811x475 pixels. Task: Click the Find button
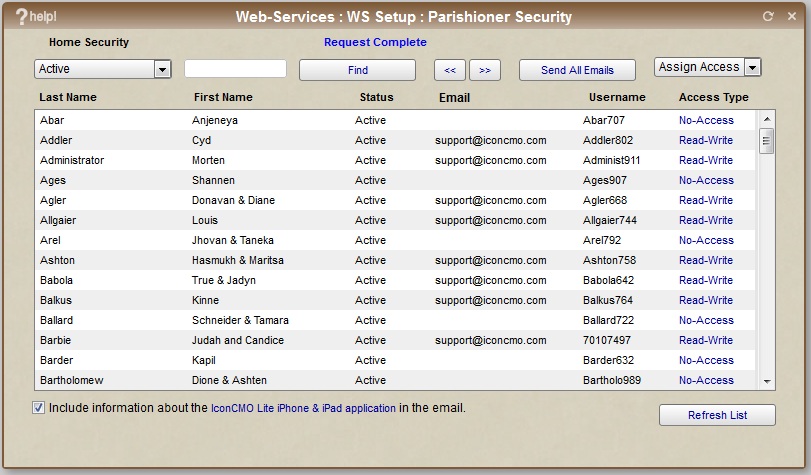pos(357,70)
